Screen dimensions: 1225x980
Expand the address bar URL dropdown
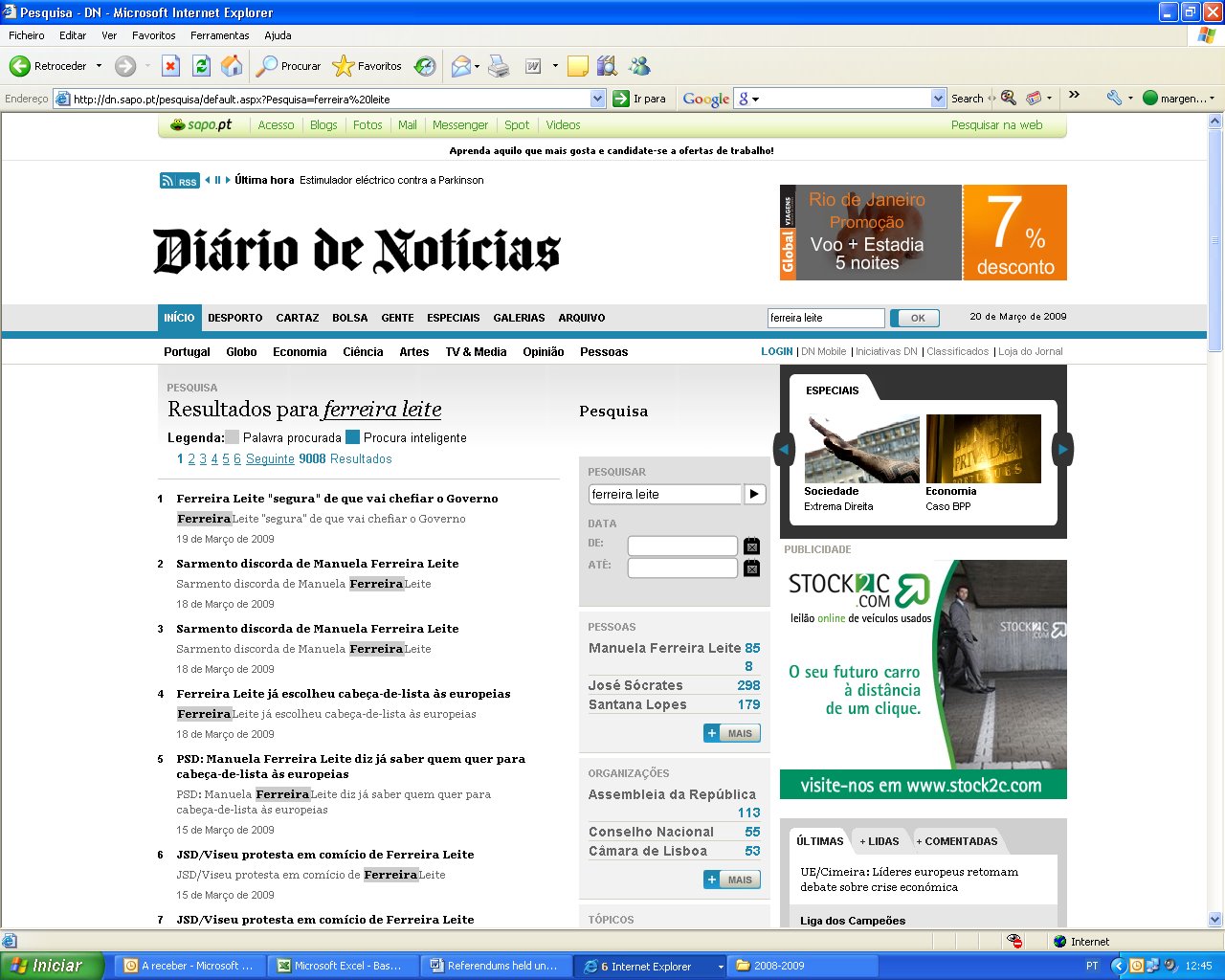point(598,99)
